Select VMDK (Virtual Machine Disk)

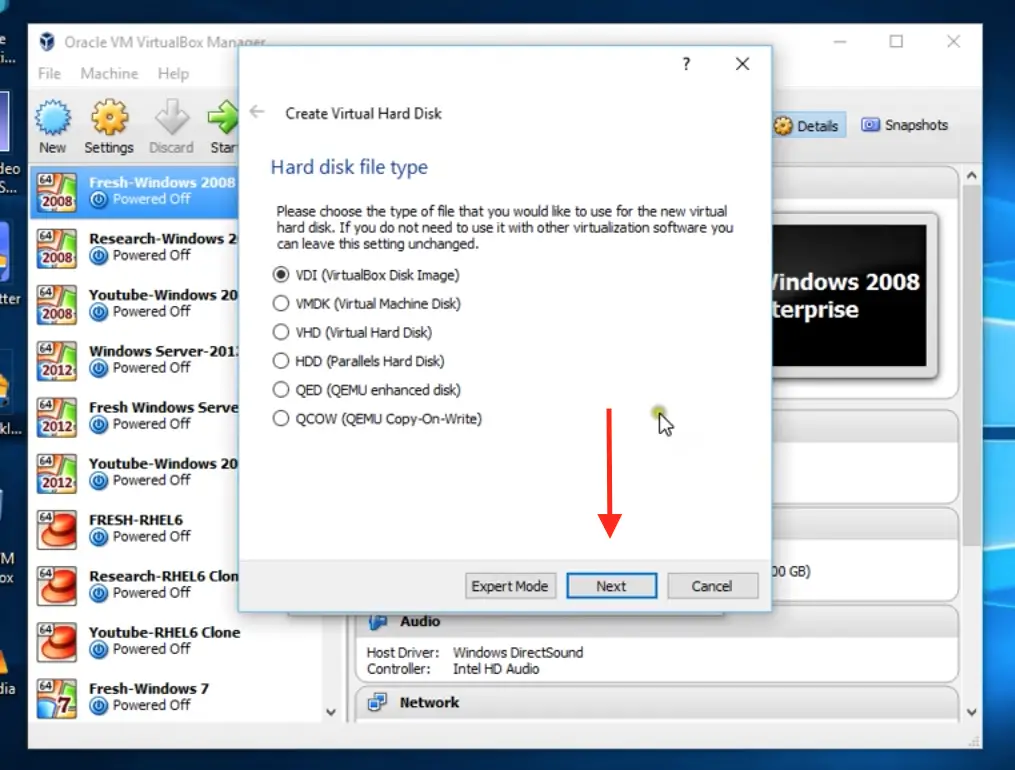click(281, 303)
